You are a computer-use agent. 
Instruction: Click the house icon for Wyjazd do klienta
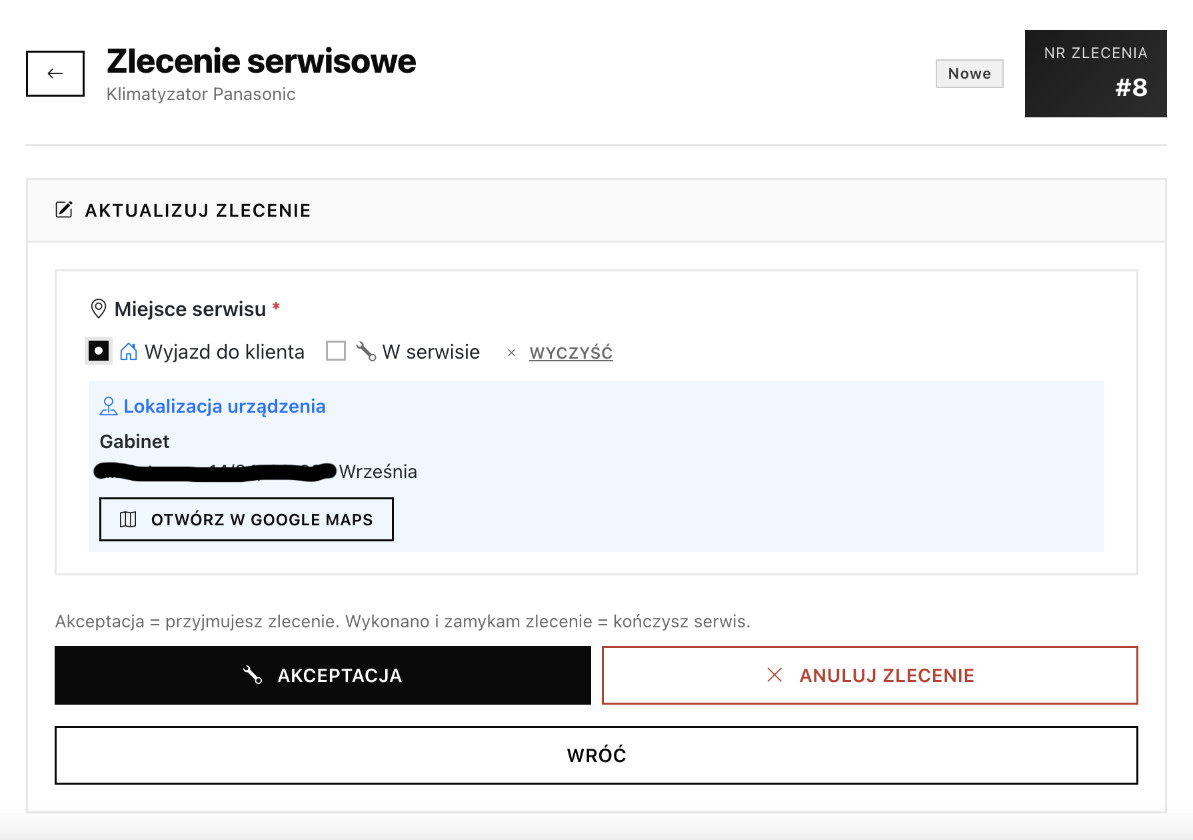(129, 352)
